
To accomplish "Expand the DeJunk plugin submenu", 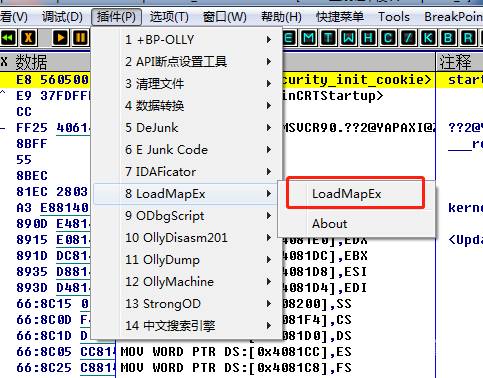I will coord(186,128).
